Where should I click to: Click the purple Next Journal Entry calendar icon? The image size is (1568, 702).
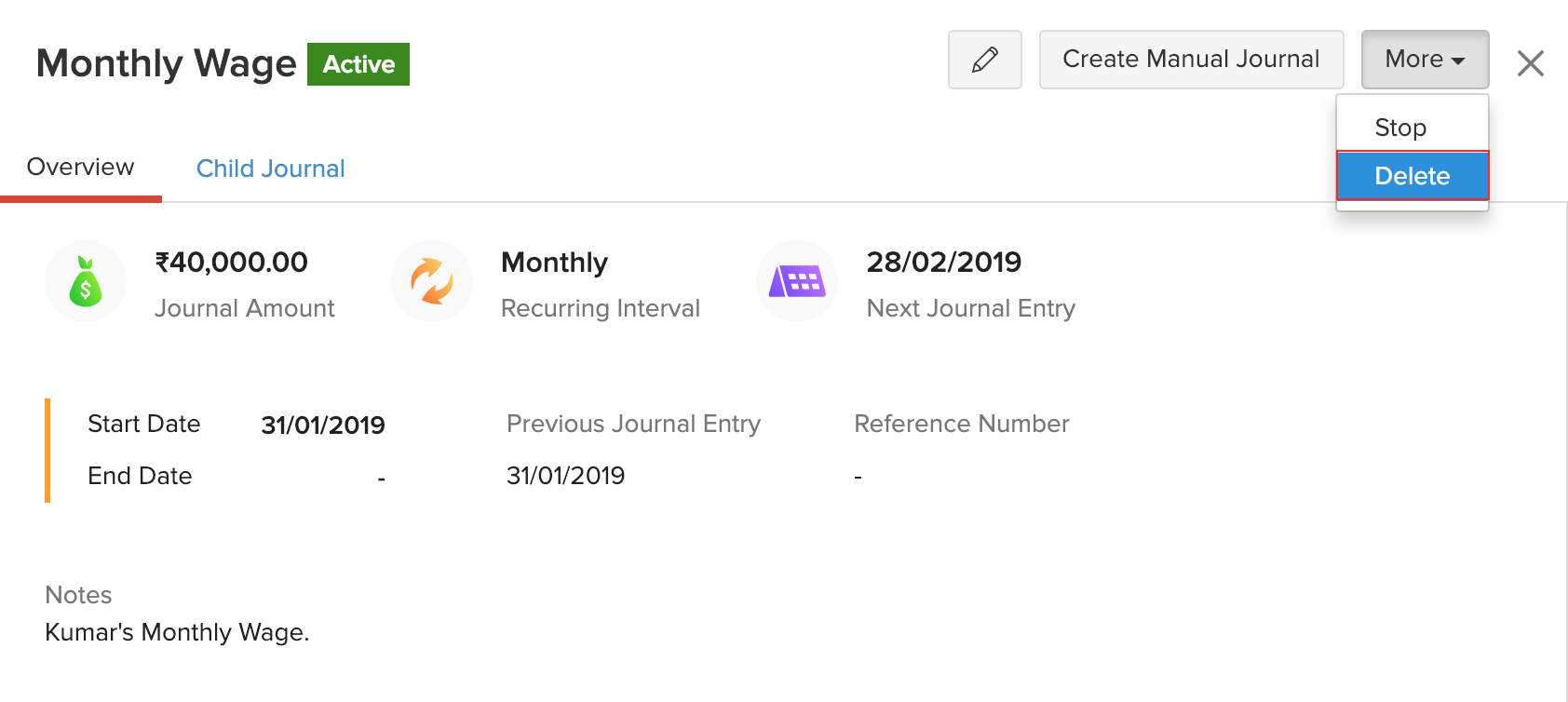coord(796,281)
